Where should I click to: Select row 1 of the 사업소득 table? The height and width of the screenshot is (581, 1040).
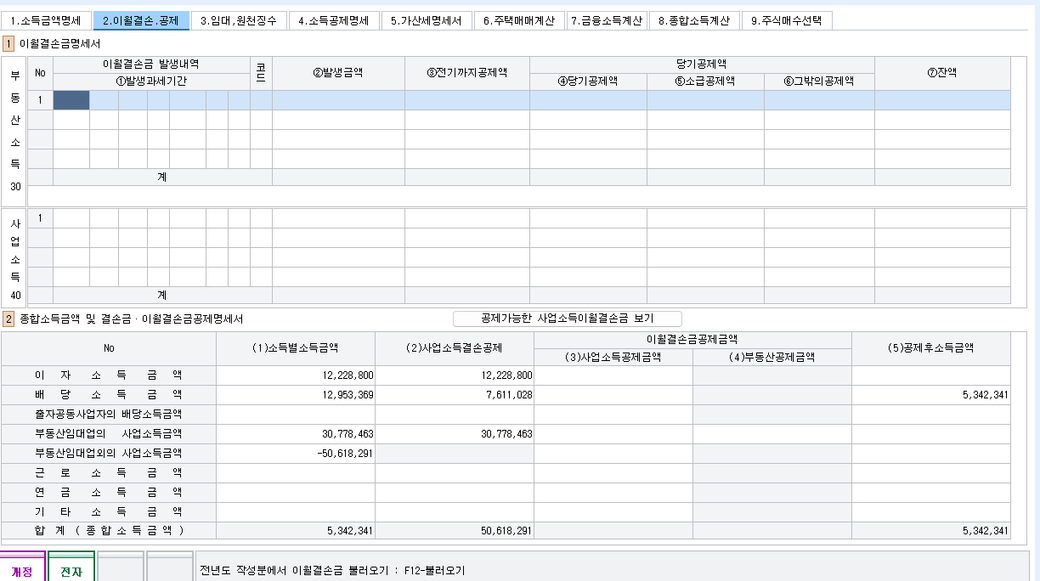tap(40, 218)
